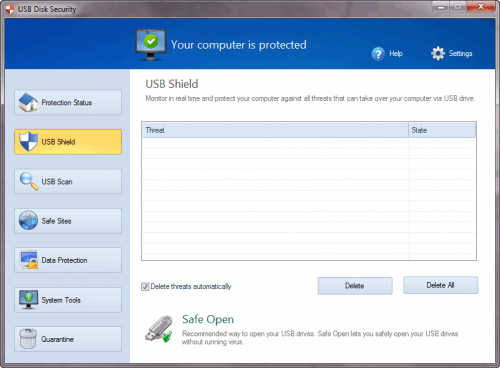Open the Safe Sites section

[68, 221]
